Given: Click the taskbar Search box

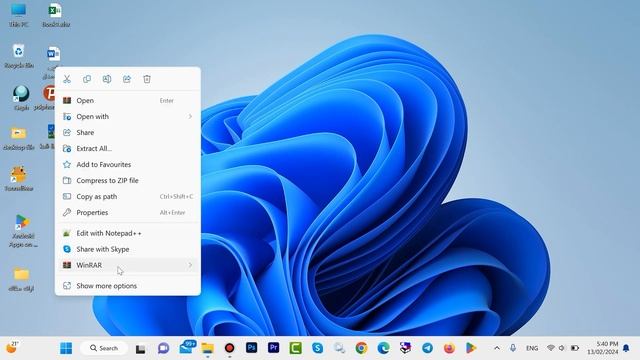Looking at the screenshot, I should (104, 348).
